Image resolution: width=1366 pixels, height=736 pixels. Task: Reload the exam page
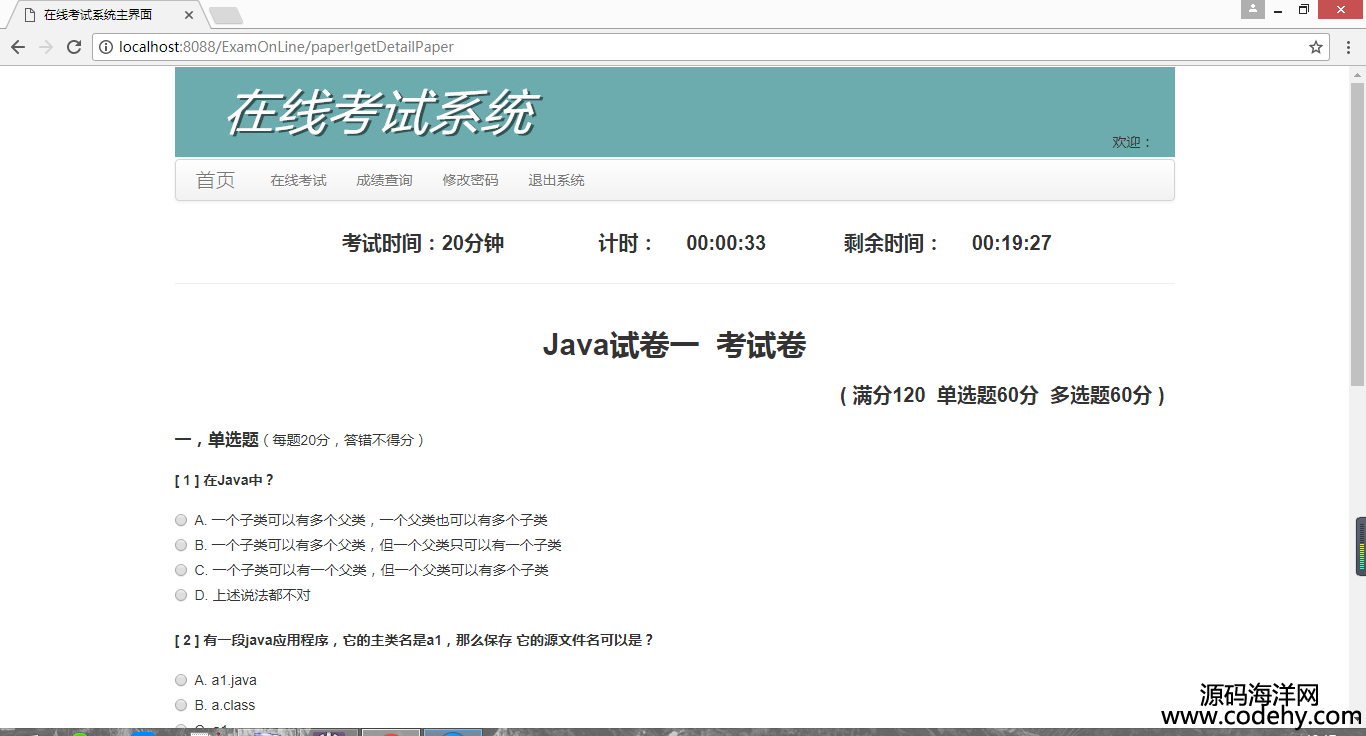[74, 47]
